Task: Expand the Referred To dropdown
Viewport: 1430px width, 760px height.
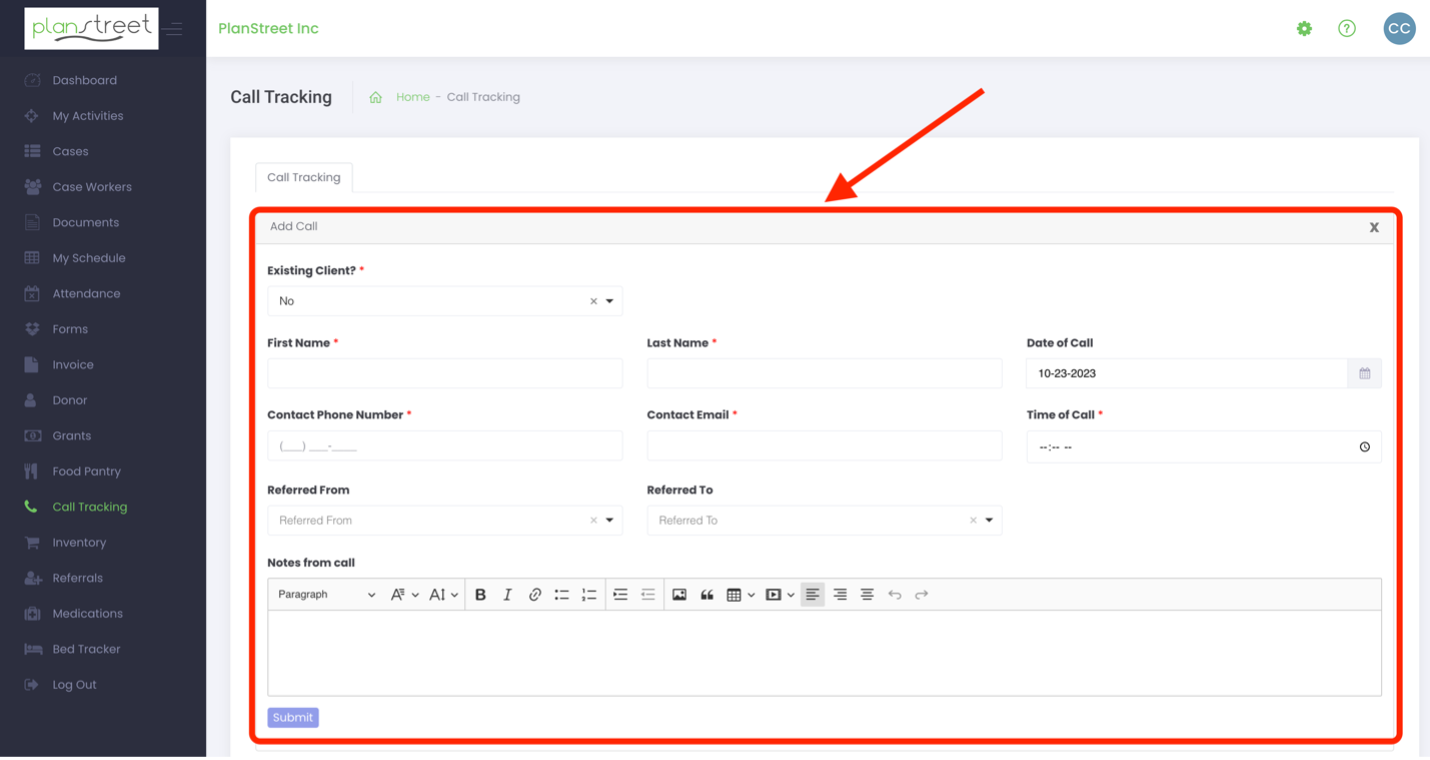Action: tap(825, 520)
